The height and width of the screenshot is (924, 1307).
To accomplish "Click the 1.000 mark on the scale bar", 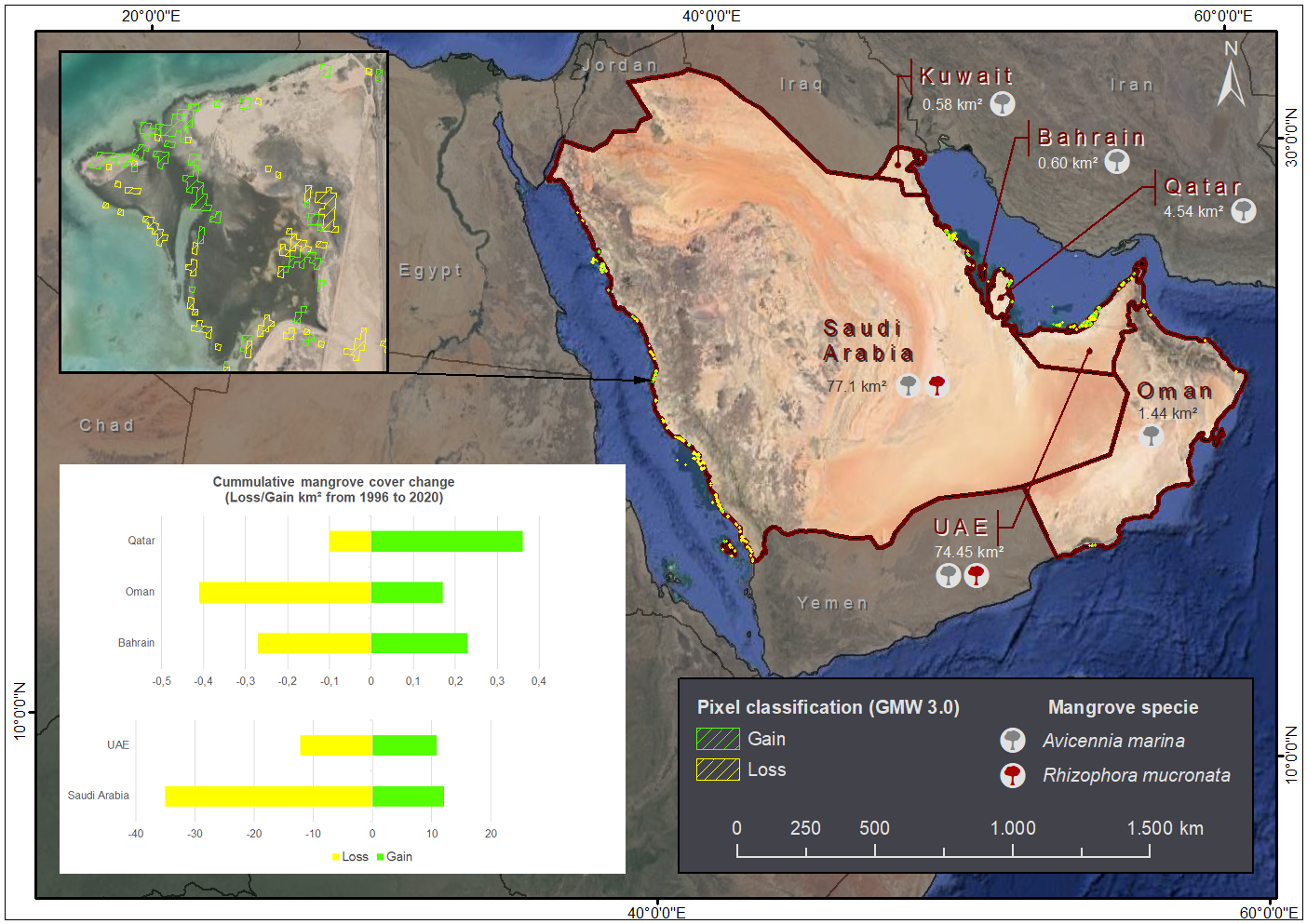I will click(x=1013, y=828).
